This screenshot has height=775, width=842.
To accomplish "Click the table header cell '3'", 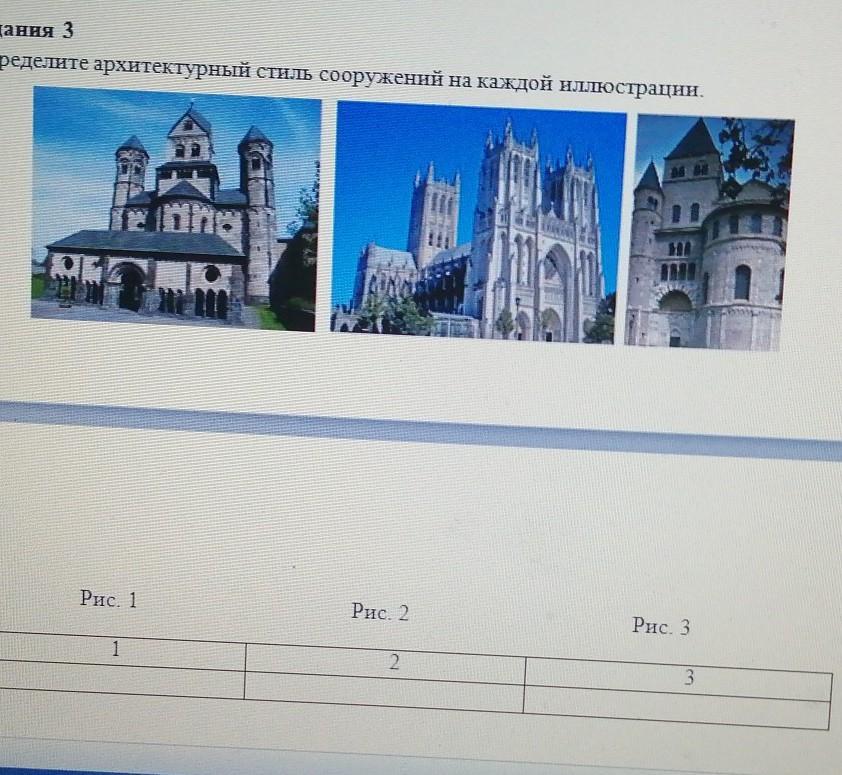I will (x=678, y=679).
